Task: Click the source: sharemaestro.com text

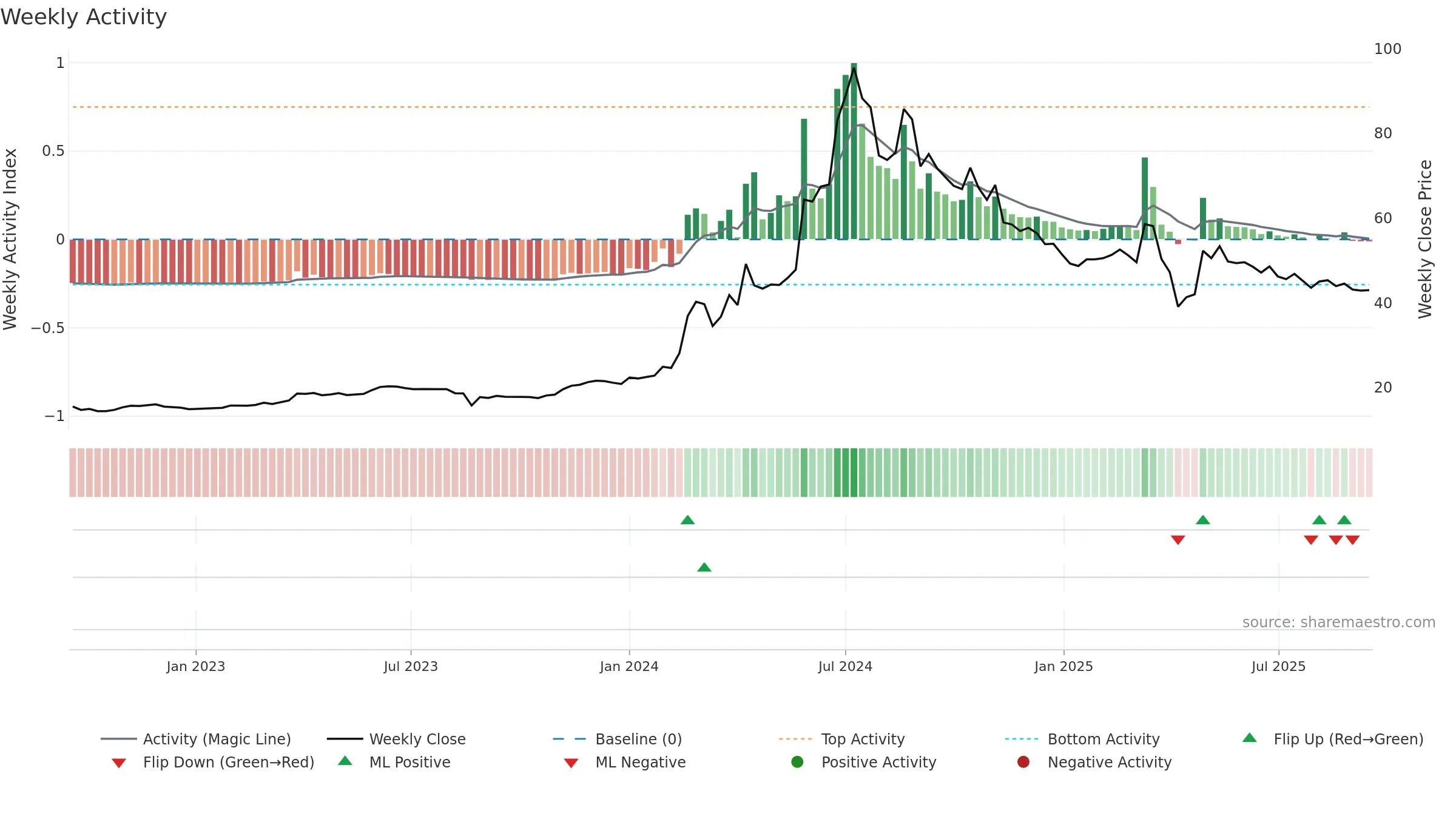Action: (1338, 622)
